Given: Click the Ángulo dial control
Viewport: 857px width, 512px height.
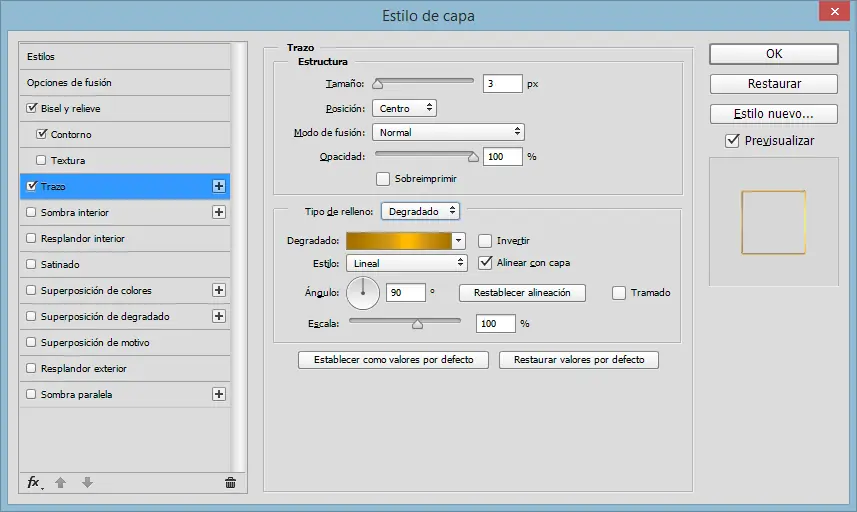Looking at the screenshot, I should tap(363, 293).
